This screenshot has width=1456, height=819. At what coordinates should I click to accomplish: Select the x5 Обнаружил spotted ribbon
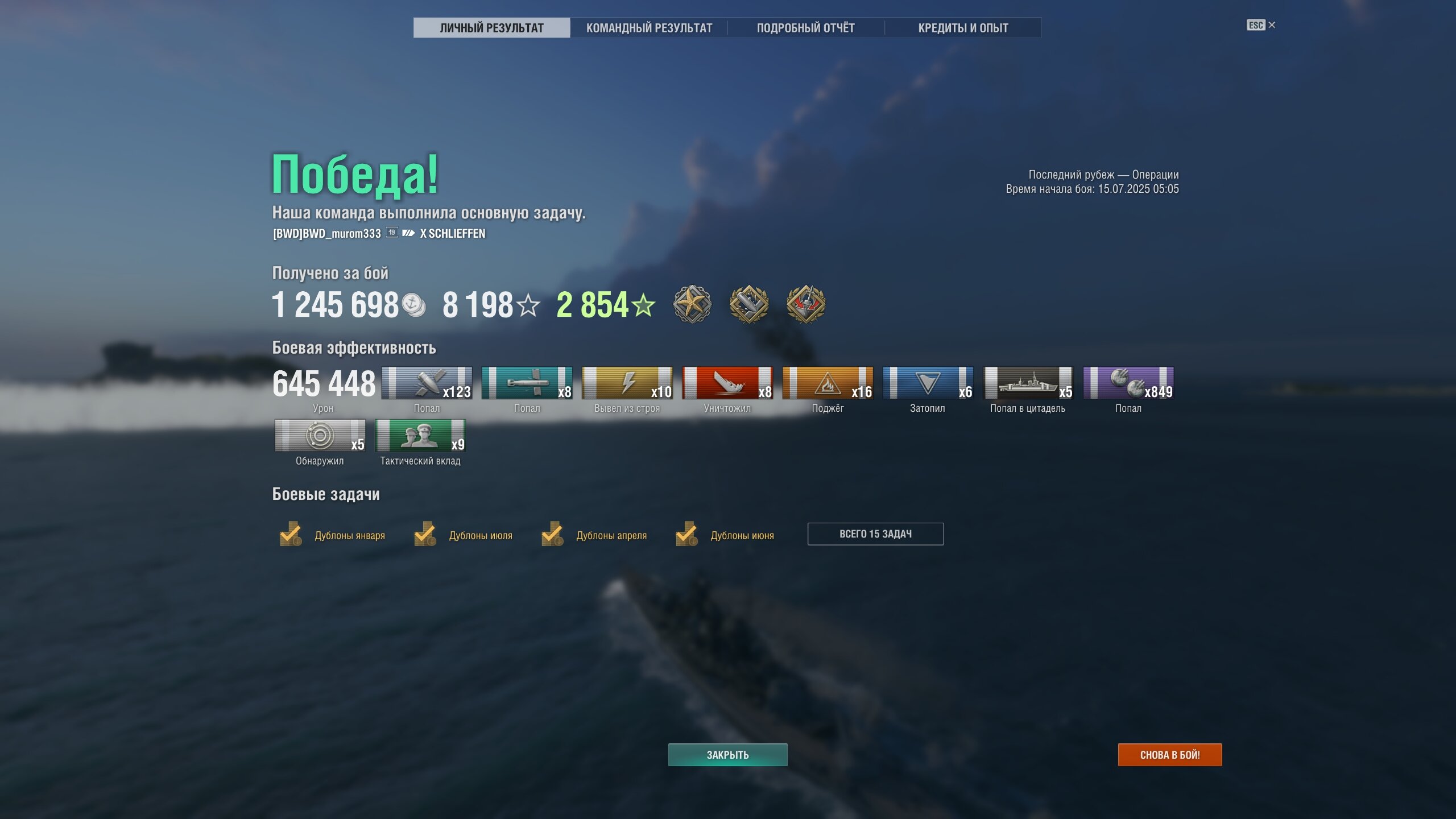[x=320, y=436]
